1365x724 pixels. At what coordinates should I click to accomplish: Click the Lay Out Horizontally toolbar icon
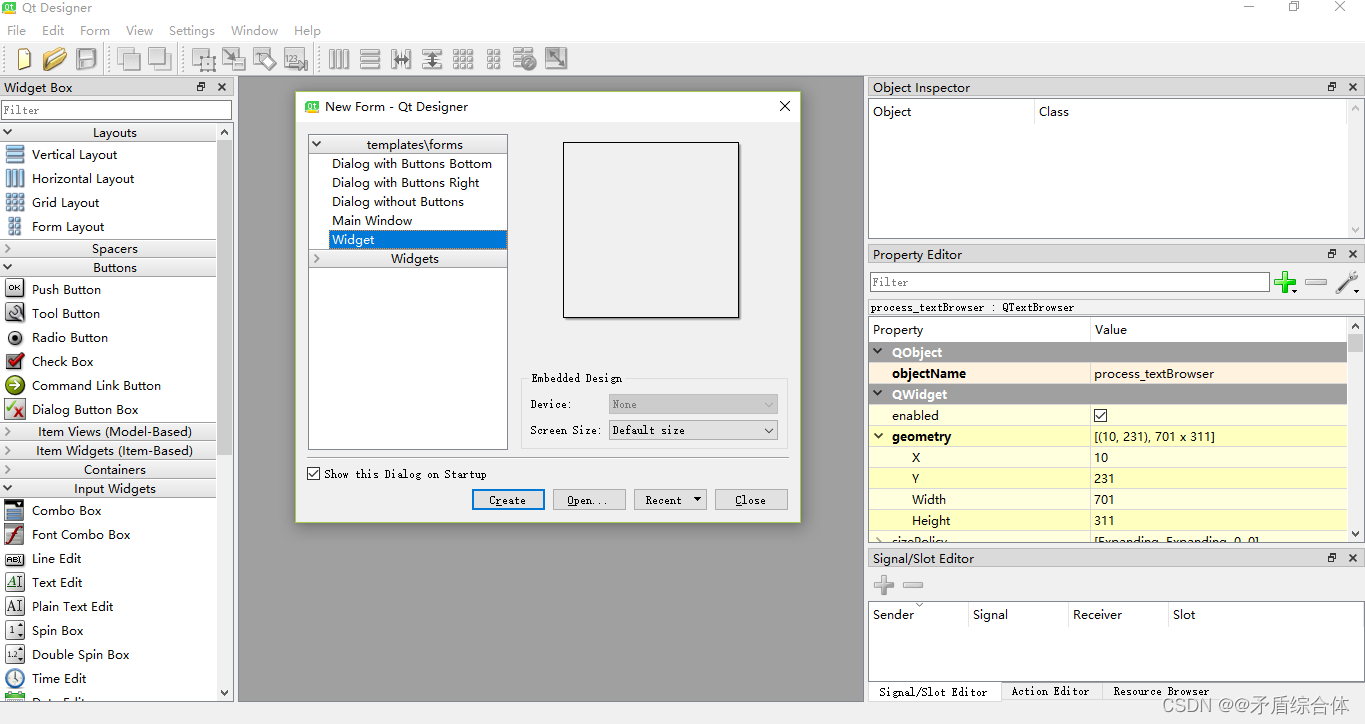click(x=339, y=59)
